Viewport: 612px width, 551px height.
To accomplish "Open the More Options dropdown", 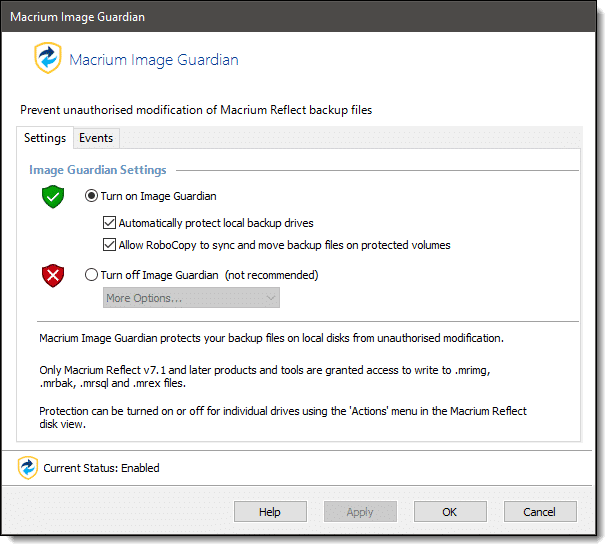I will (191, 298).
